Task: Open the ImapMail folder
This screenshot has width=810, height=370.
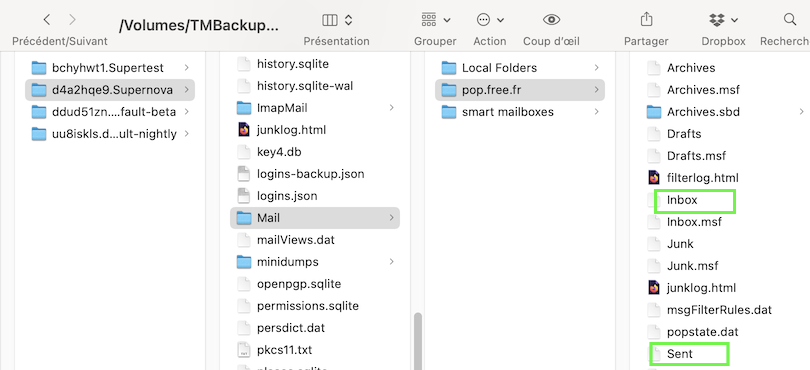Action: [x=315, y=108]
